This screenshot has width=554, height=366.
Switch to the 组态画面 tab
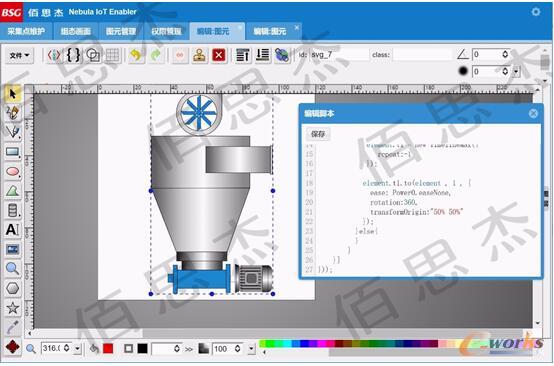pyautogui.click(x=76, y=31)
